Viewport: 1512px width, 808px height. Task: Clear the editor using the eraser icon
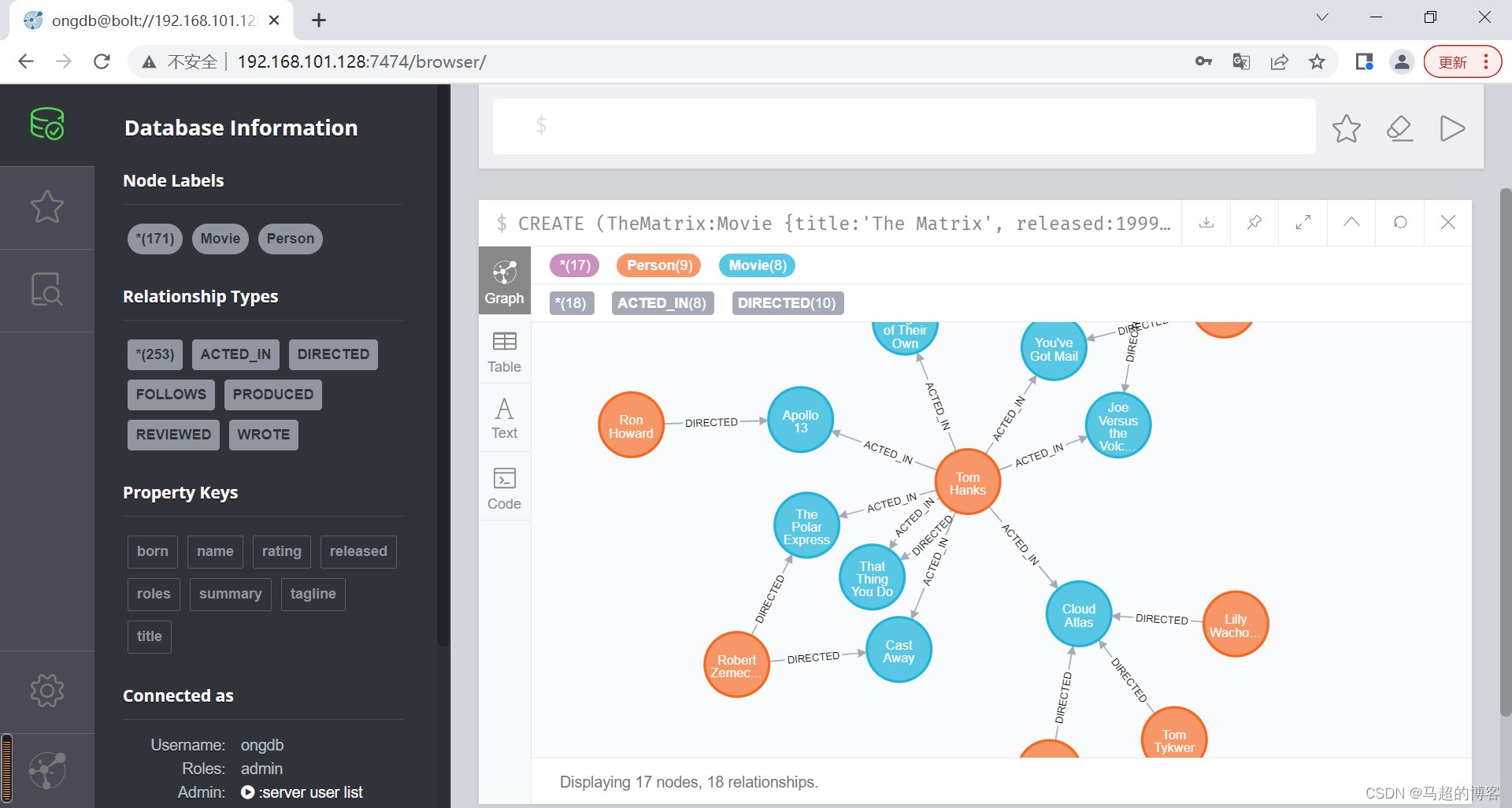pos(1399,128)
